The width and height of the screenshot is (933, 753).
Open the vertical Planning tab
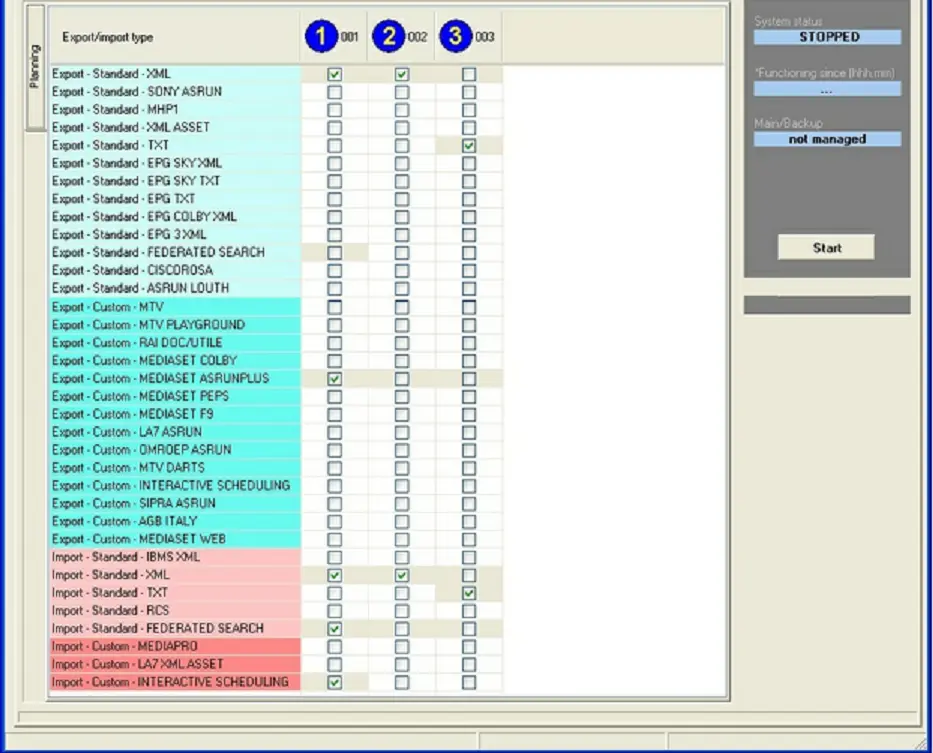tap(34, 67)
